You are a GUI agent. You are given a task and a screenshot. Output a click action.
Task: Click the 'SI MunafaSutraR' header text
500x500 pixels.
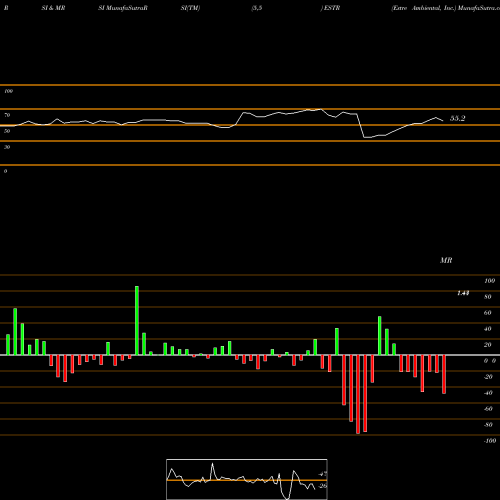coord(123,8)
